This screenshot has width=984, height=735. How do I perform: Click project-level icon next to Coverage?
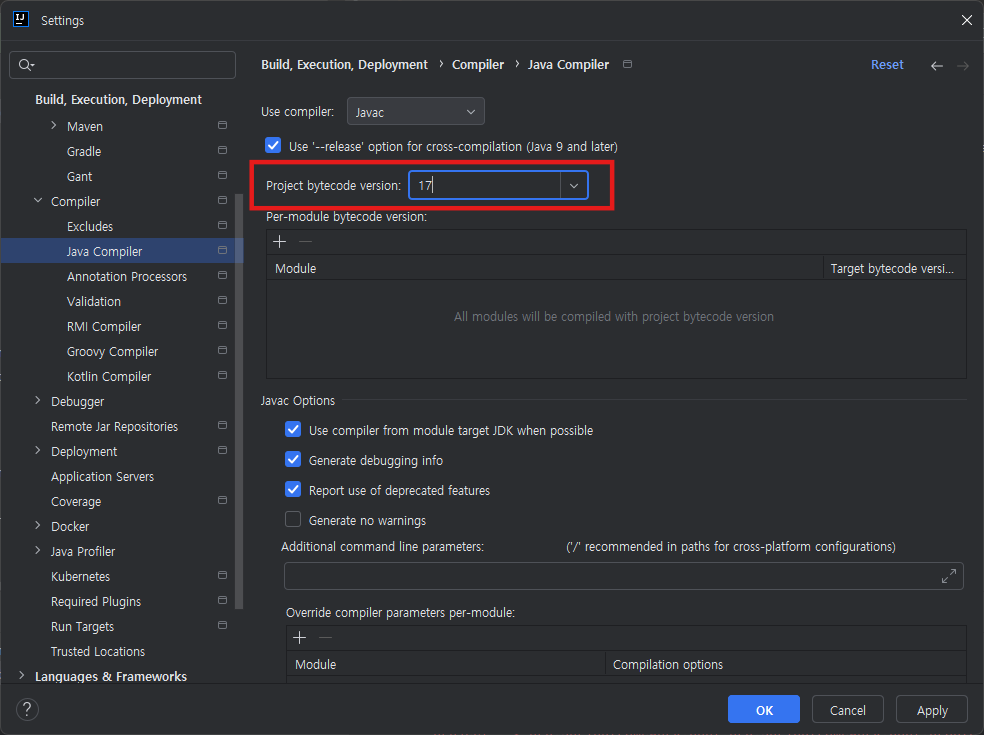tap(222, 500)
